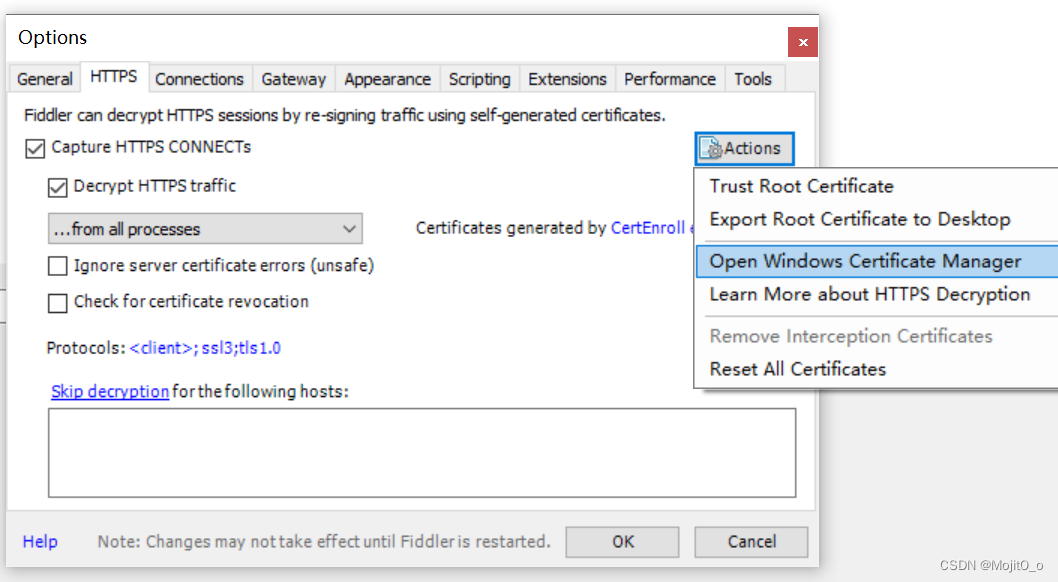Open the Tools tab
The width and height of the screenshot is (1058, 582).
[753, 79]
